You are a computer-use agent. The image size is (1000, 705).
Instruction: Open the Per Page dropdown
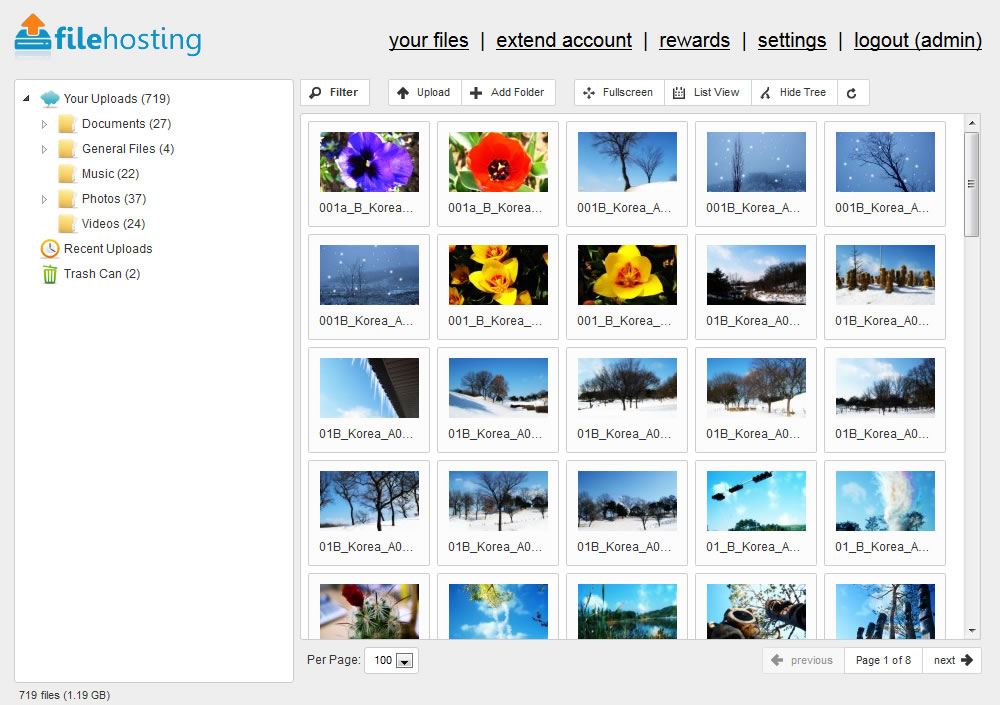coord(392,660)
